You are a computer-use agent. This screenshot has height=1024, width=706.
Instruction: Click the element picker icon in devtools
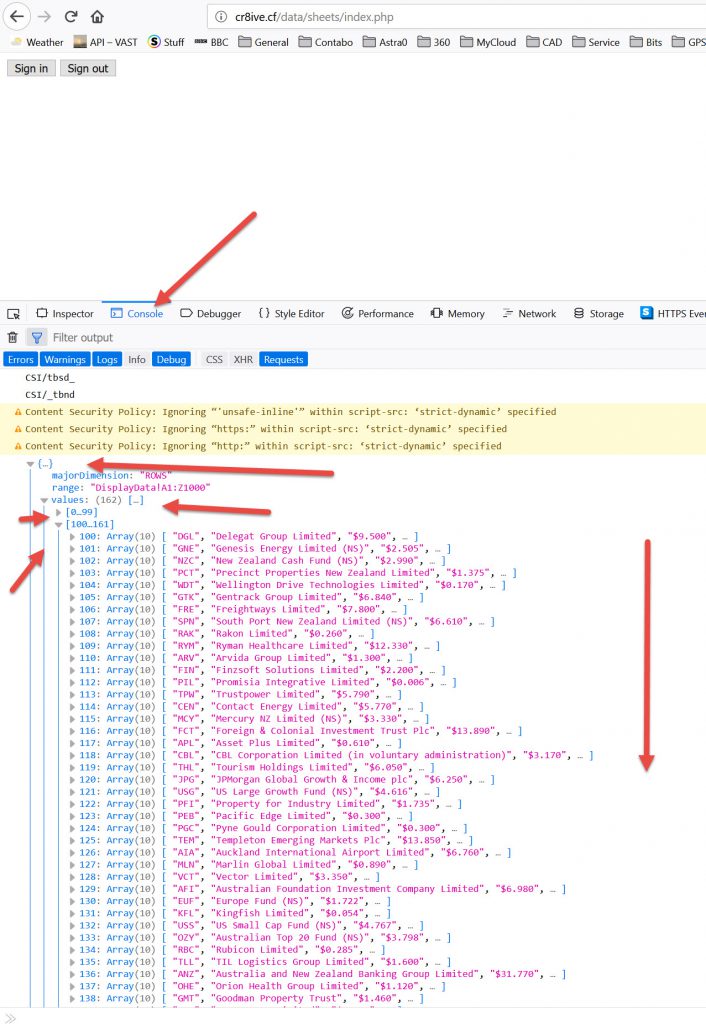click(14, 313)
